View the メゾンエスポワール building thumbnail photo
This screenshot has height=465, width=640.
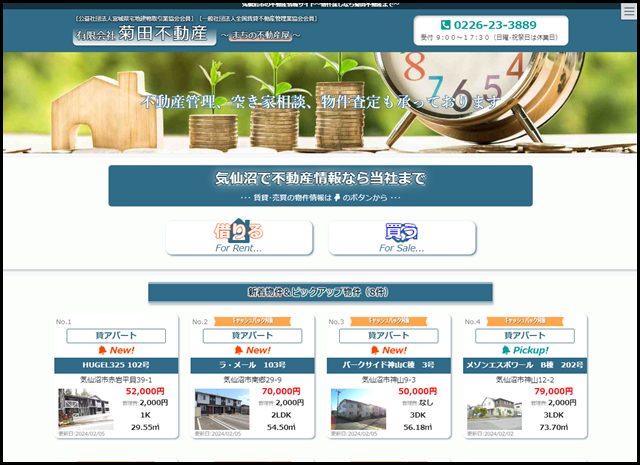coord(494,409)
